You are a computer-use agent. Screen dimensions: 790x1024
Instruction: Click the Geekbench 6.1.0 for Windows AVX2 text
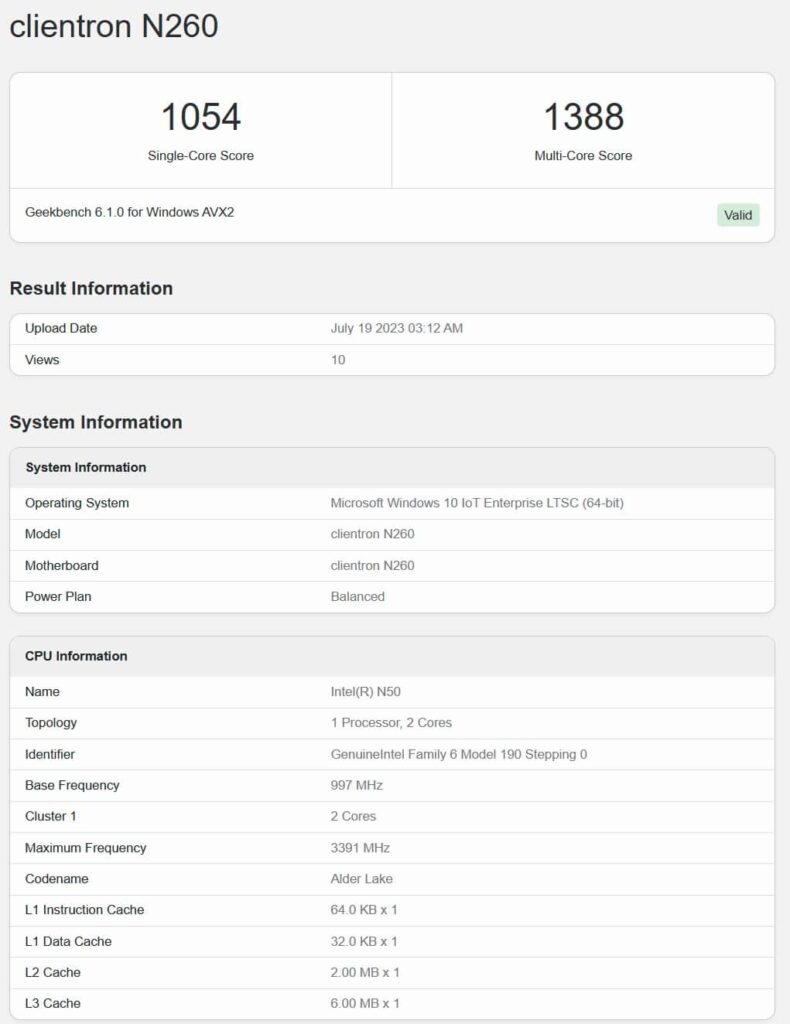(129, 212)
